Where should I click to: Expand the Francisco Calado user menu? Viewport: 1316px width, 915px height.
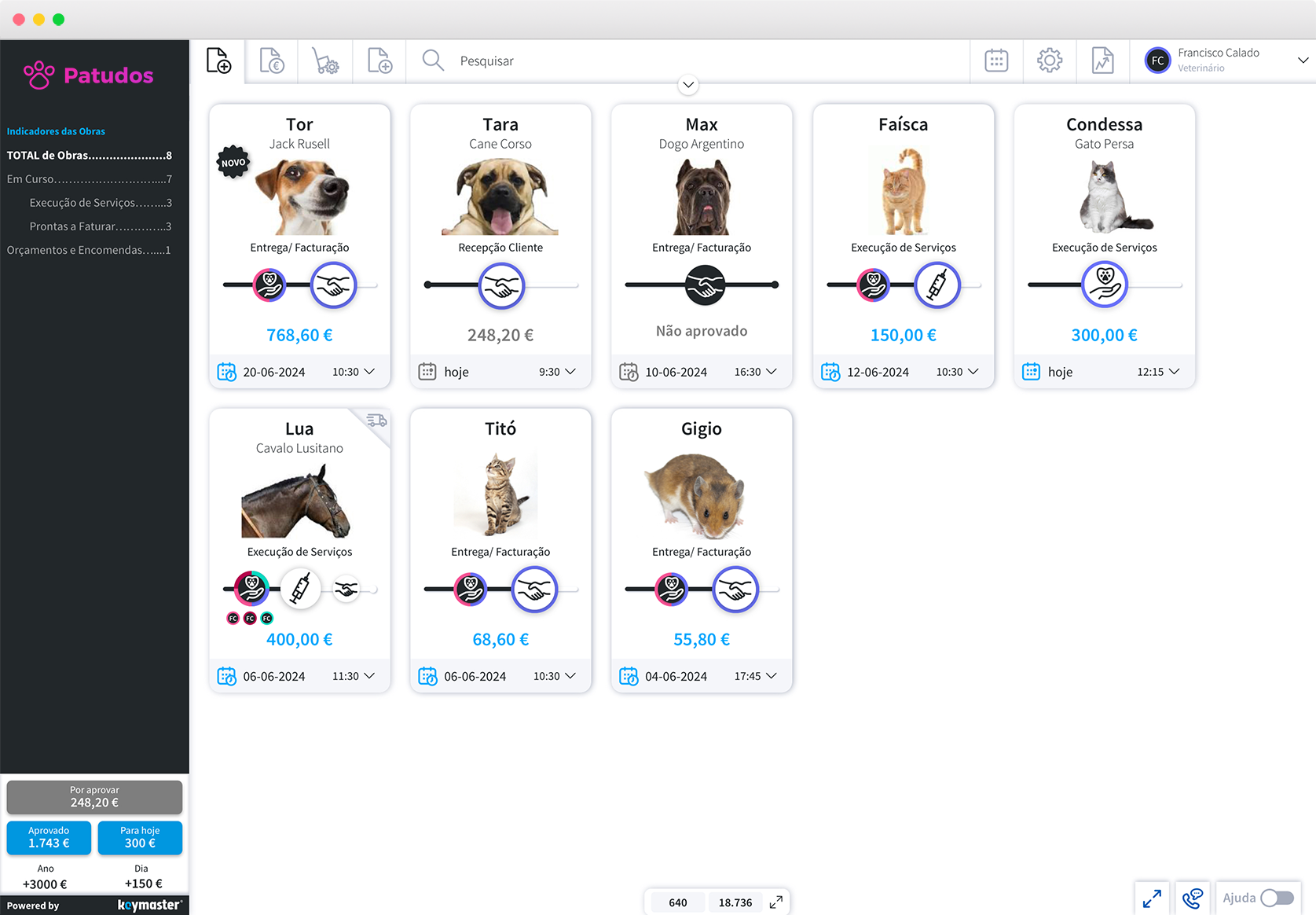pos(1302,61)
